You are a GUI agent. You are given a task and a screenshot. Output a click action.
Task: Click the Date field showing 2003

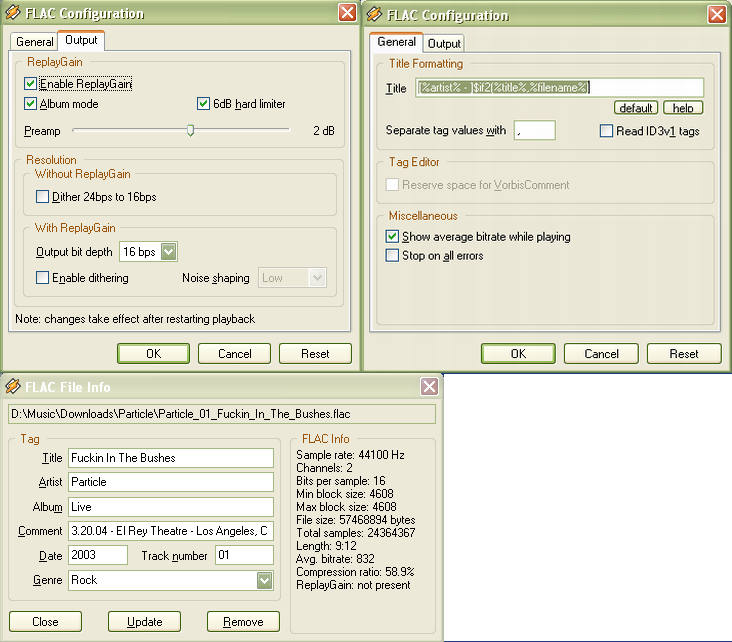point(98,555)
